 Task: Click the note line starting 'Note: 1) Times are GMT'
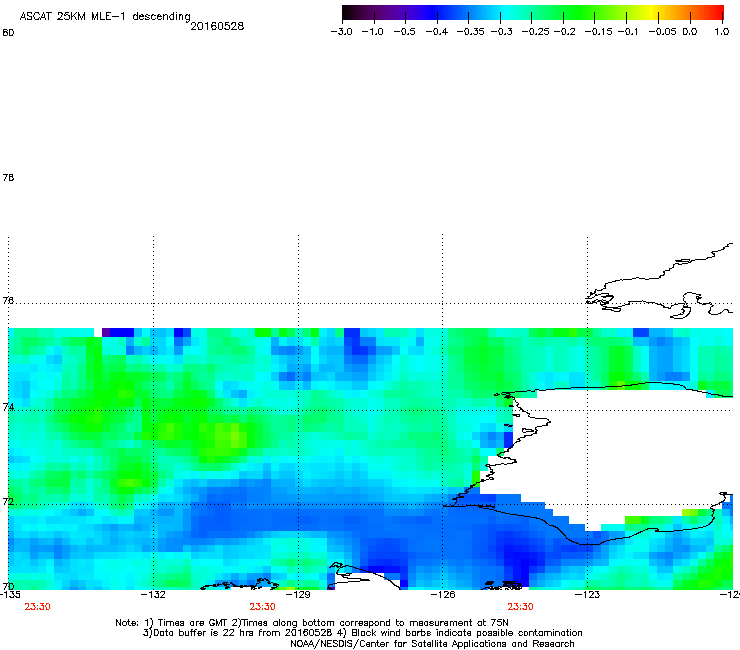click(312, 623)
